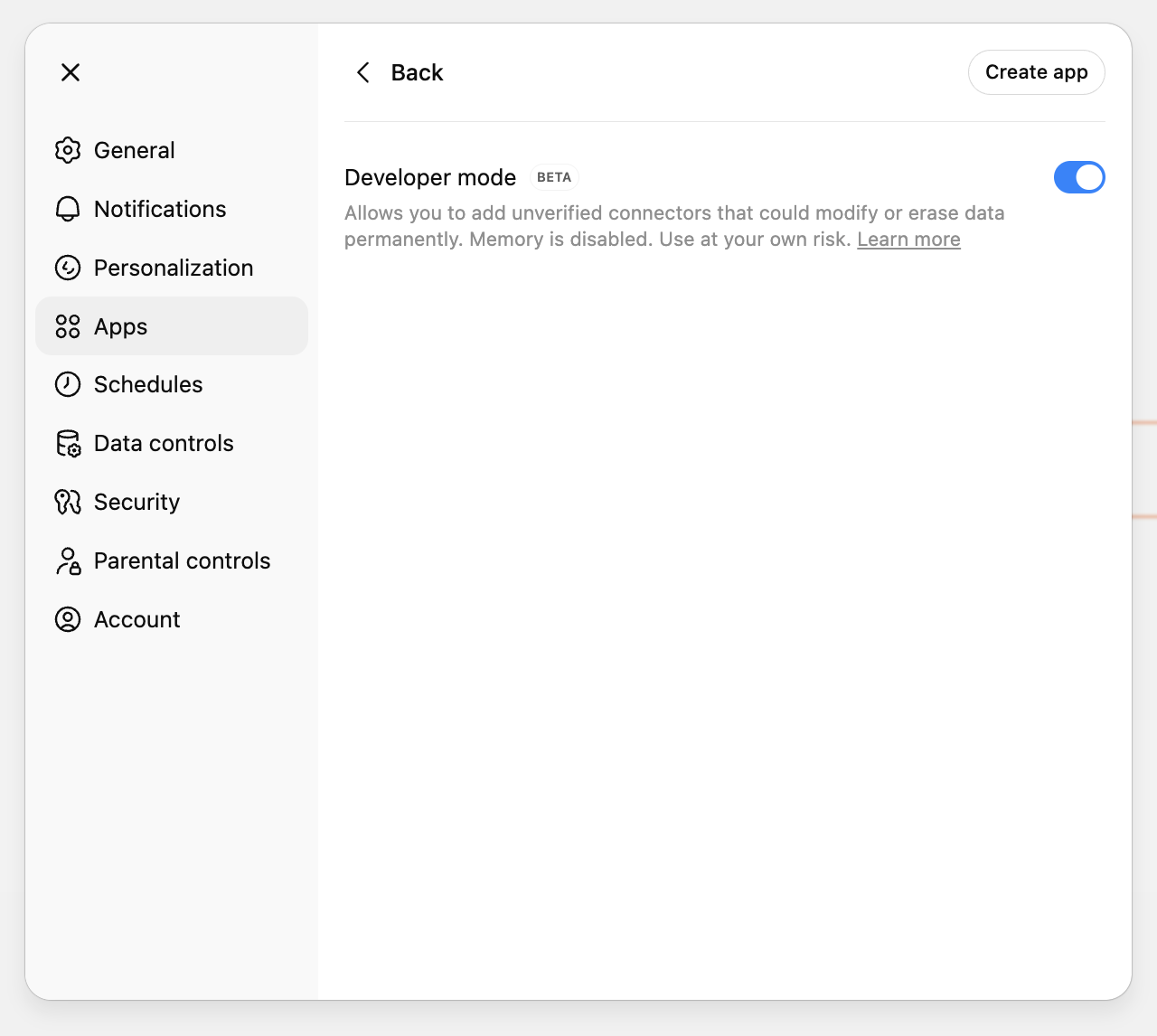Switch to the Security settings section

coord(136,502)
